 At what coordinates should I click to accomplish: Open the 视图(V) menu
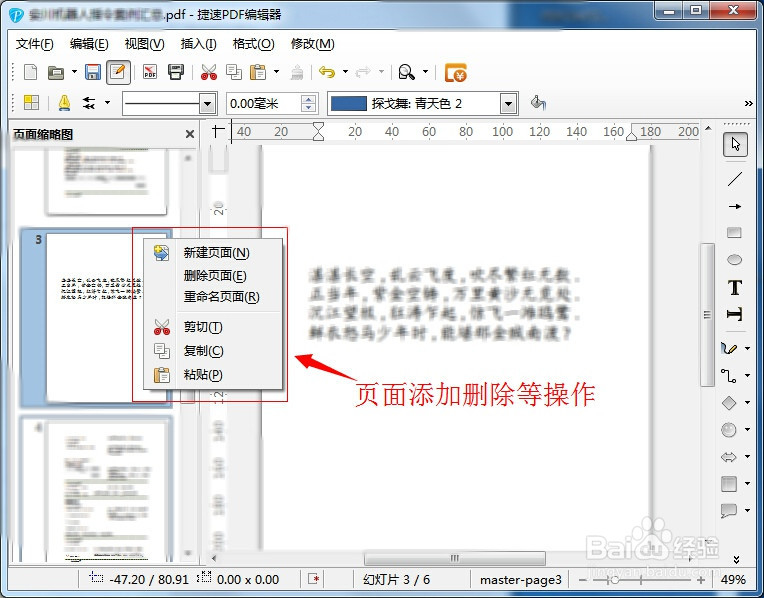pyautogui.click(x=145, y=44)
